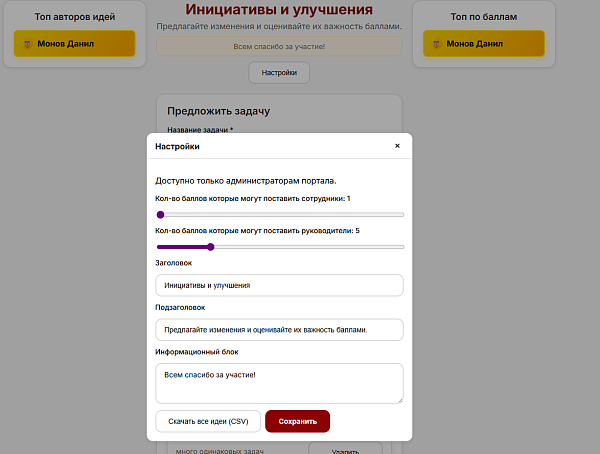Click the managers points slider handle
This screenshot has height=454, width=600.
tap(210, 247)
